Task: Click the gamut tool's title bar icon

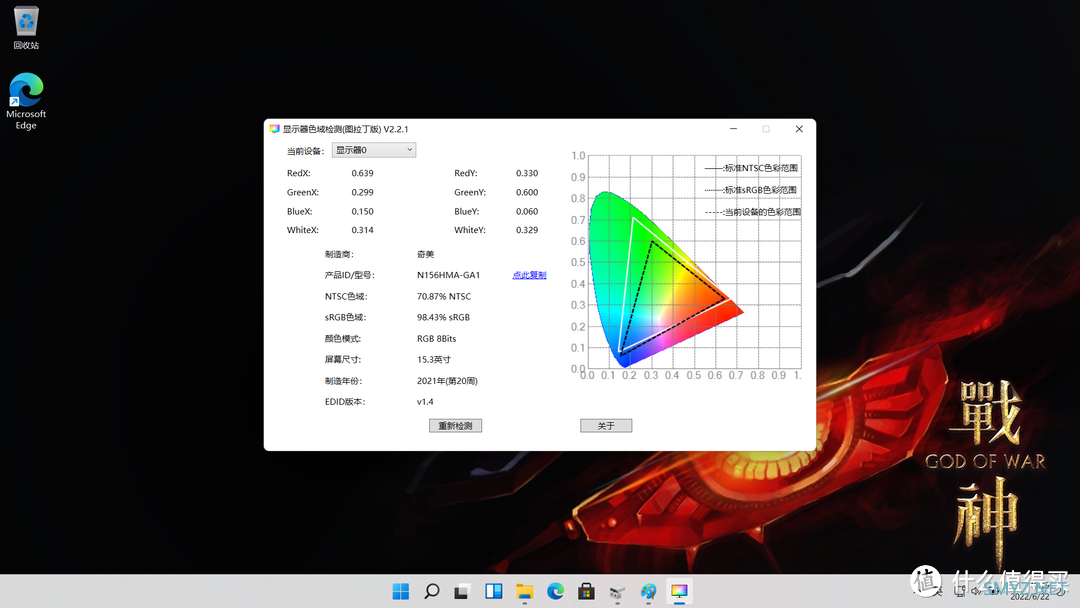Action: (274, 129)
